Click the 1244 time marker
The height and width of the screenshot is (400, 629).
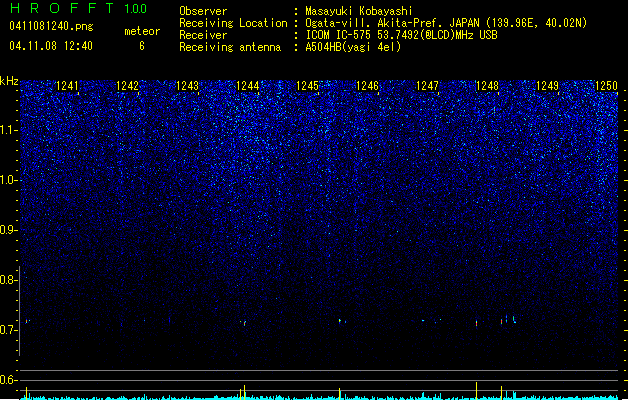(x=248, y=86)
